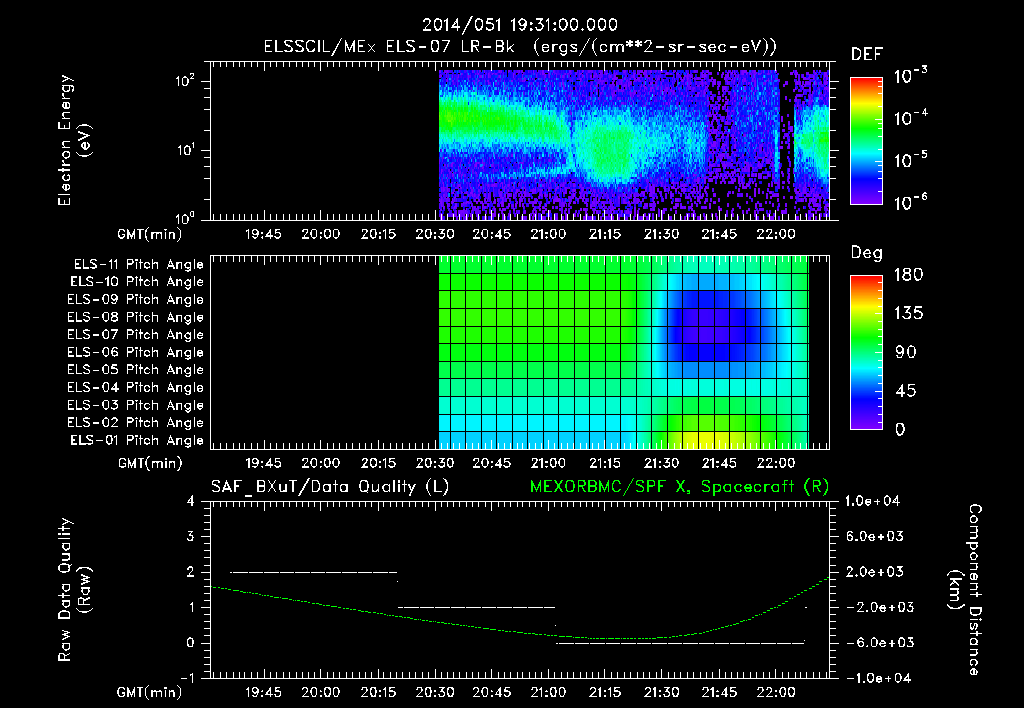Select the ELS-11 Pitch Angle row label

click(x=138, y=265)
